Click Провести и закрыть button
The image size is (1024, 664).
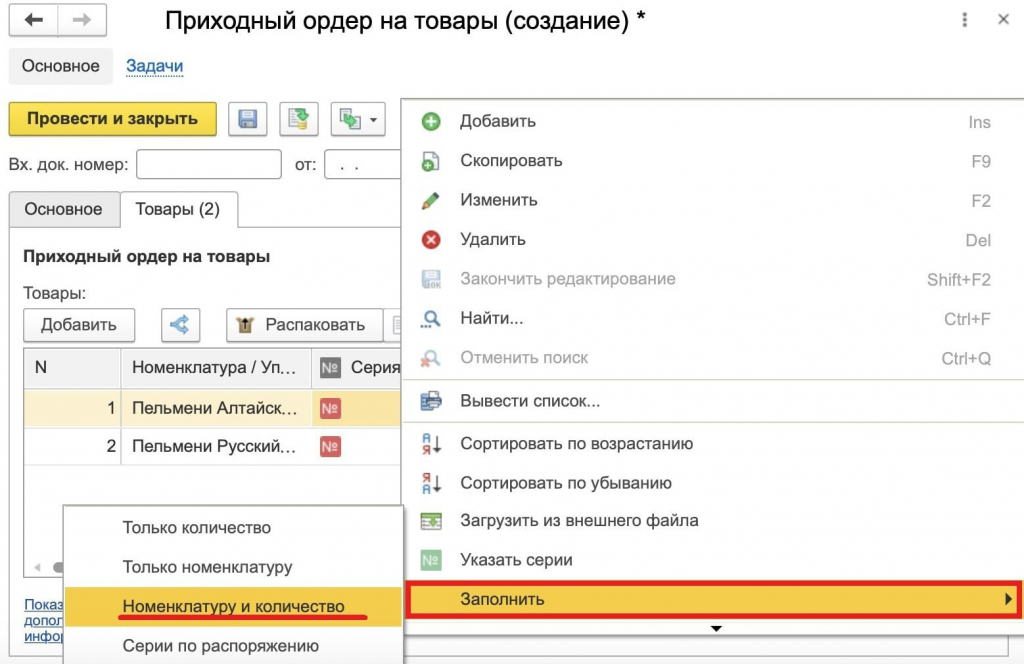pyautogui.click(x=112, y=119)
